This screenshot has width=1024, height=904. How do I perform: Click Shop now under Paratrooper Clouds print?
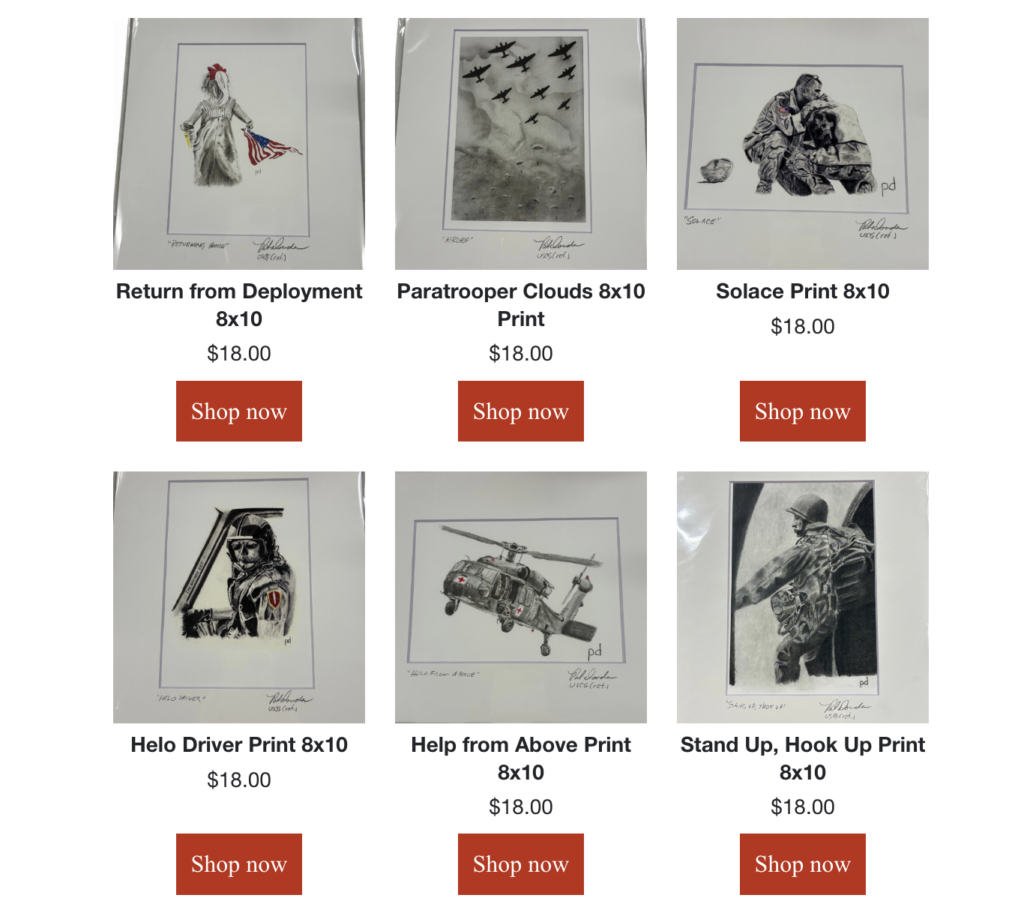[520, 411]
